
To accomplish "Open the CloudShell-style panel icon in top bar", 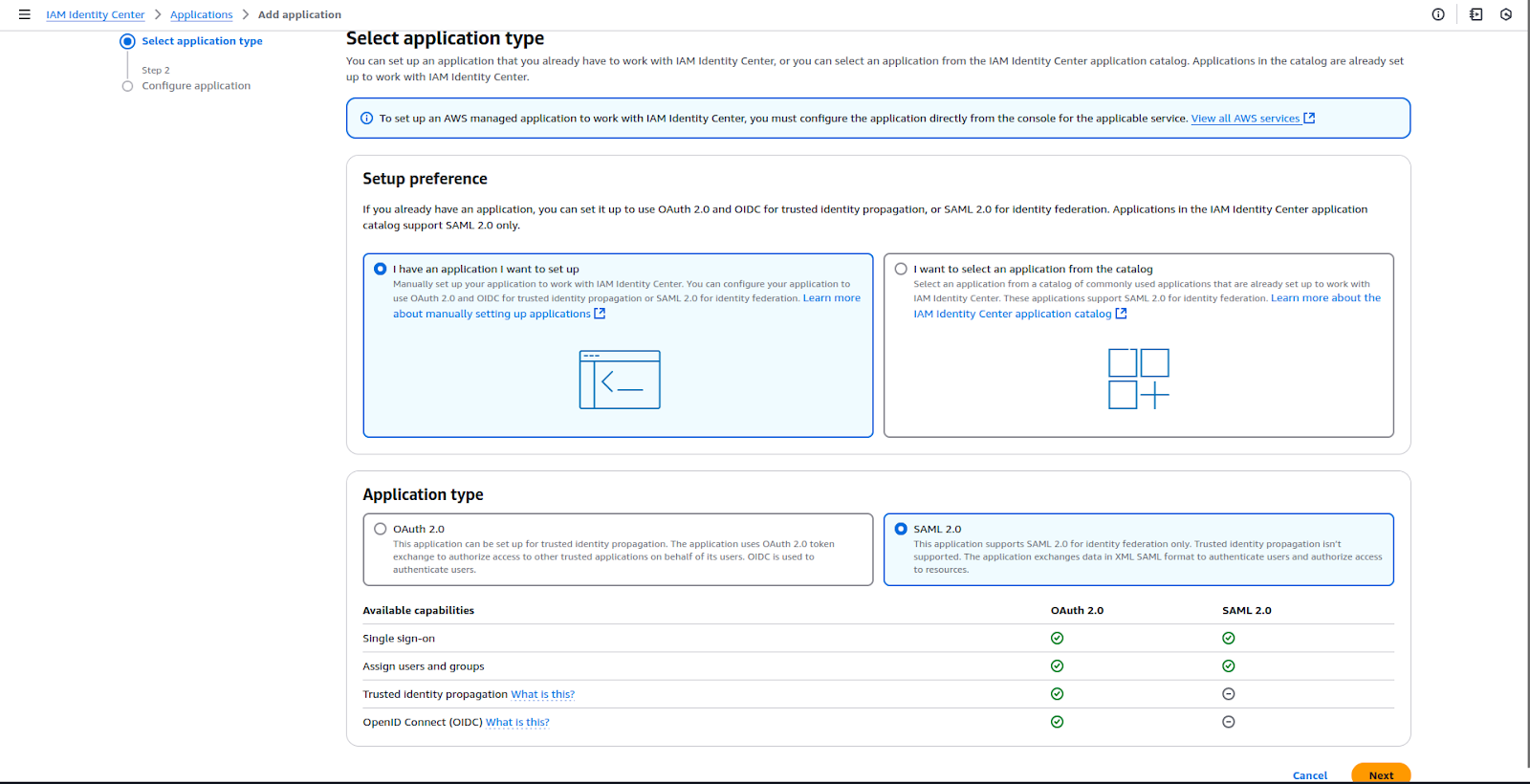I will pos(1475,14).
